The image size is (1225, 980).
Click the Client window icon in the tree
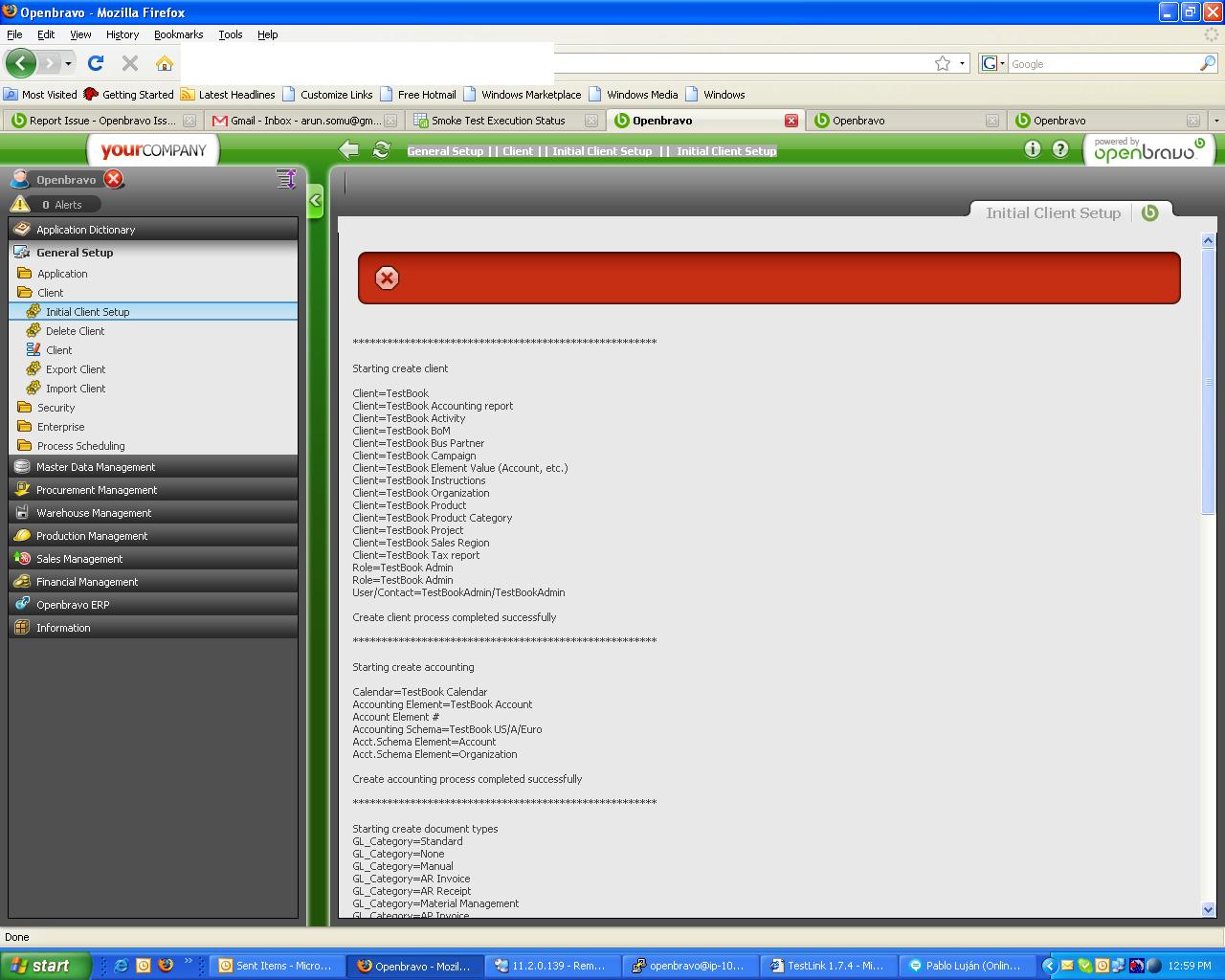coord(33,349)
